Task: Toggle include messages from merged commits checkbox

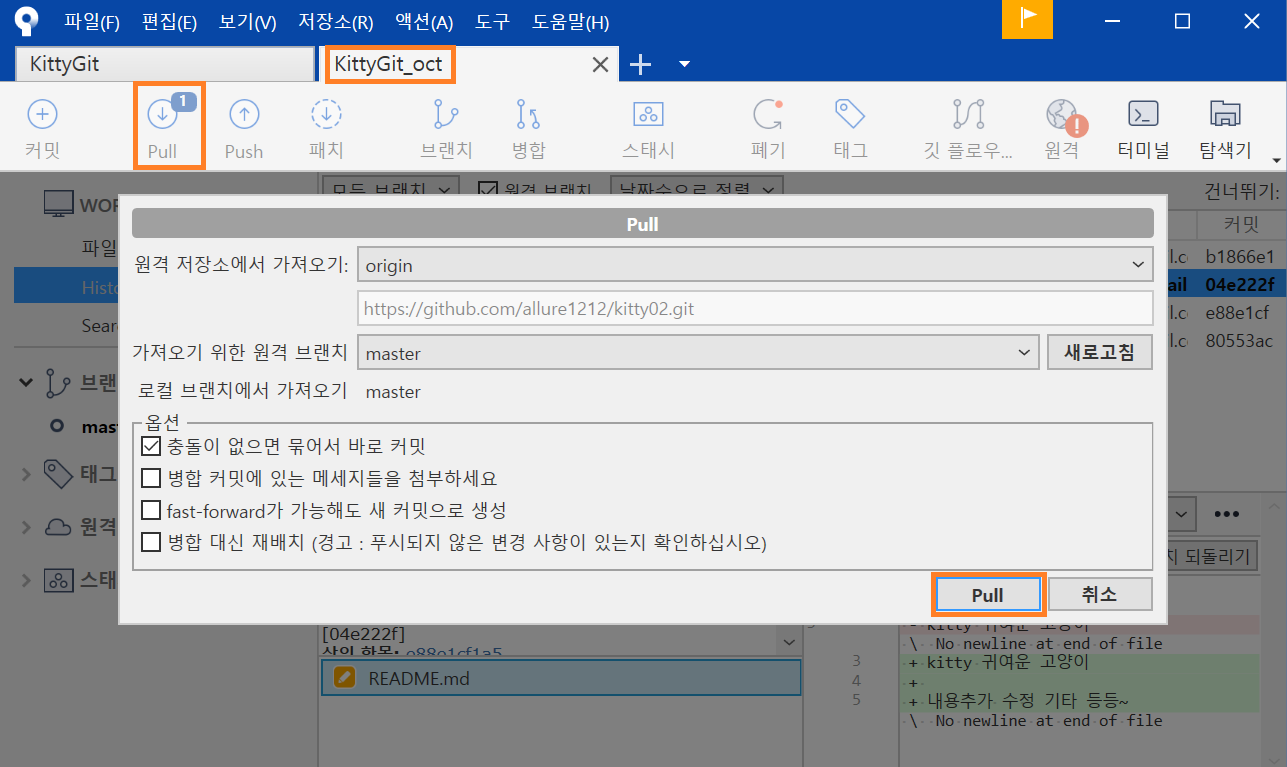Action: coord(151,478)
